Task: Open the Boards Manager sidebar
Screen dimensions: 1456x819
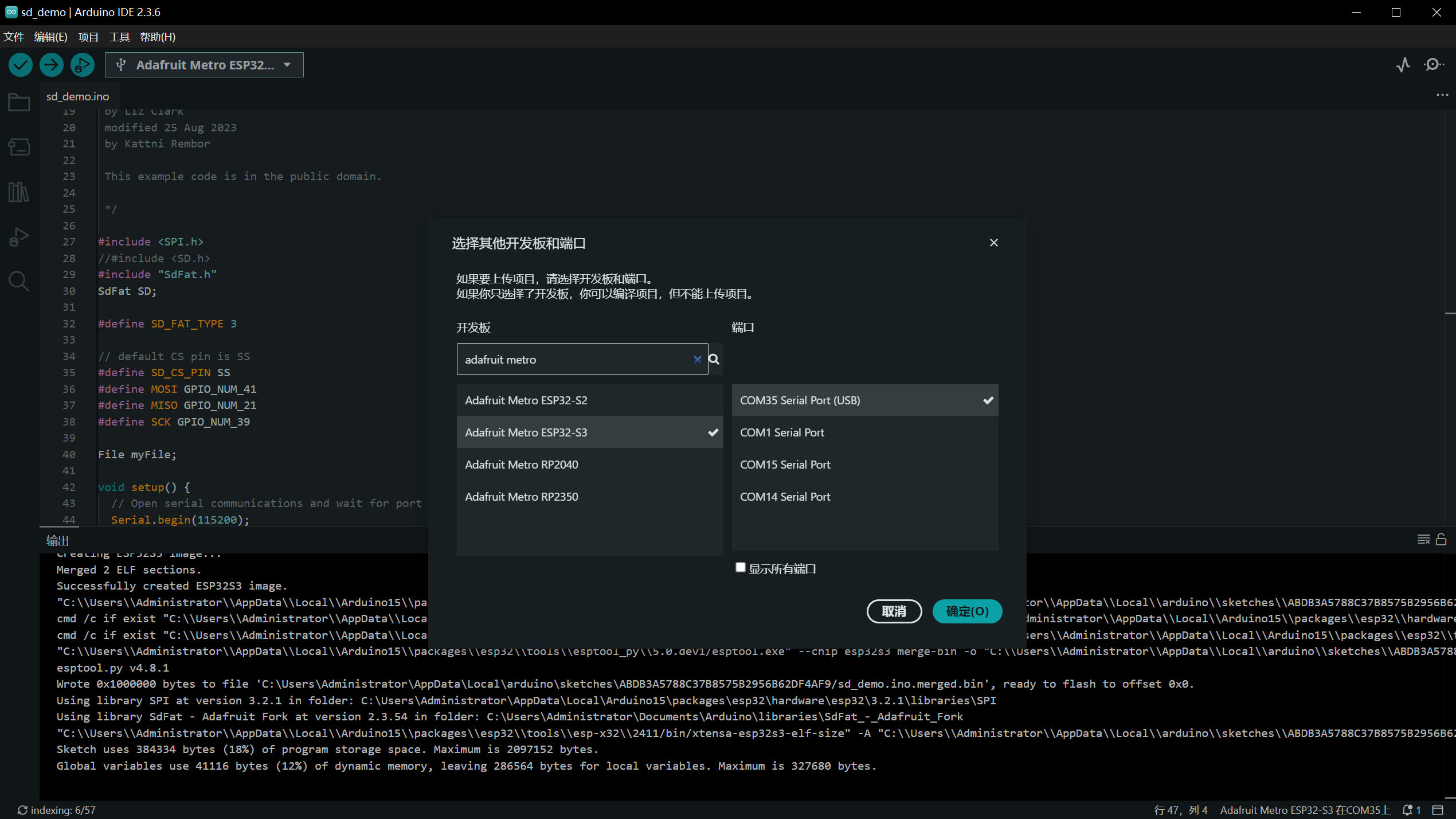Action: (x=19, y=147)
